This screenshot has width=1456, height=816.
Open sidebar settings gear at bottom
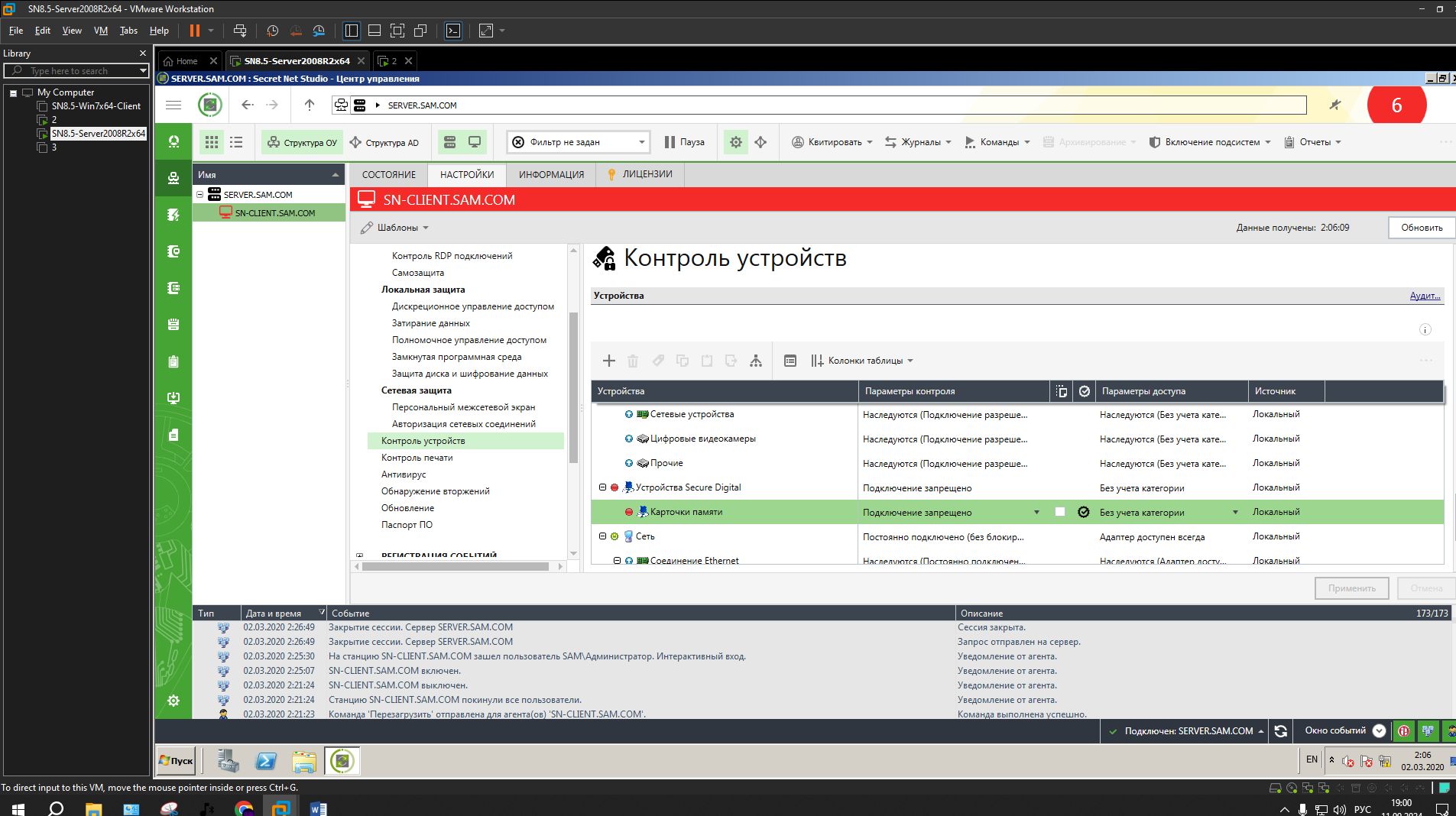pos(173,701)
